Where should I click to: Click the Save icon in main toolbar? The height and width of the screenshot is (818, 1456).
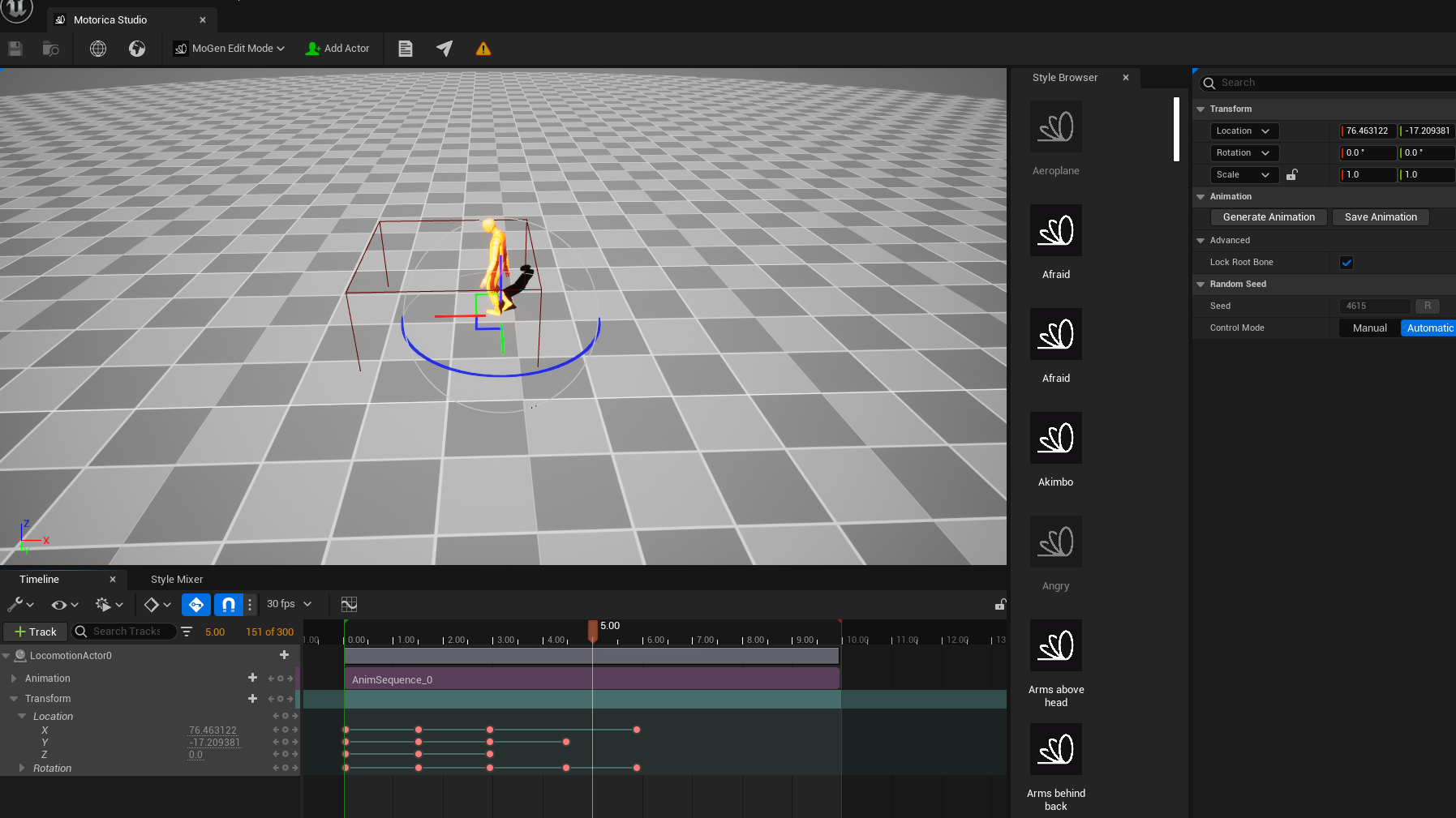[15, 49]
